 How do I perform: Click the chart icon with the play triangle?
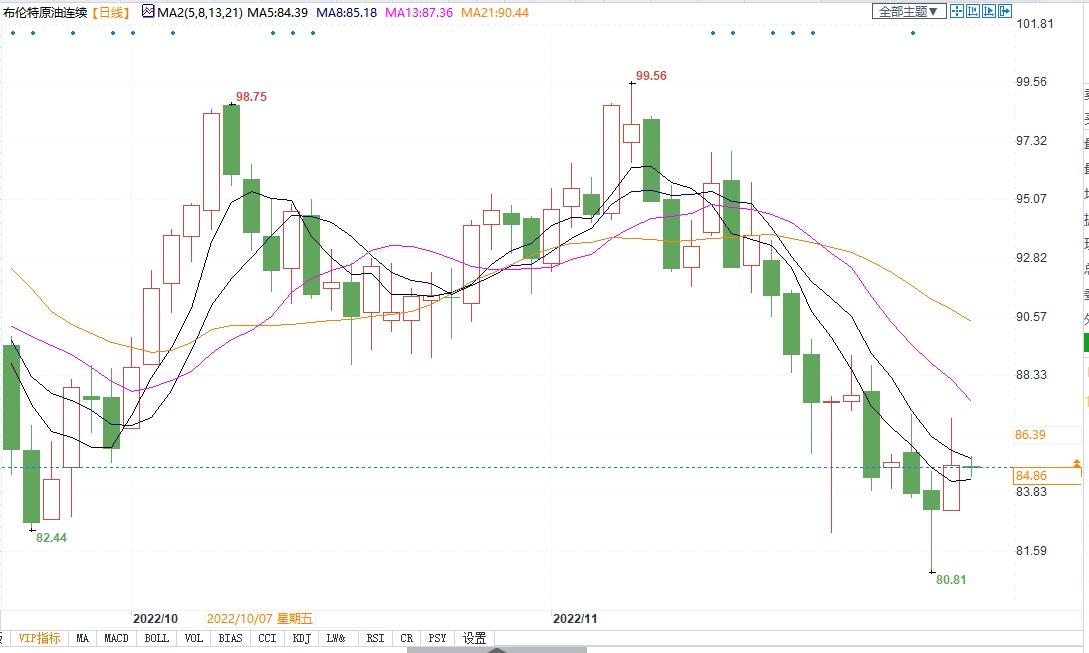coord(989,11)
